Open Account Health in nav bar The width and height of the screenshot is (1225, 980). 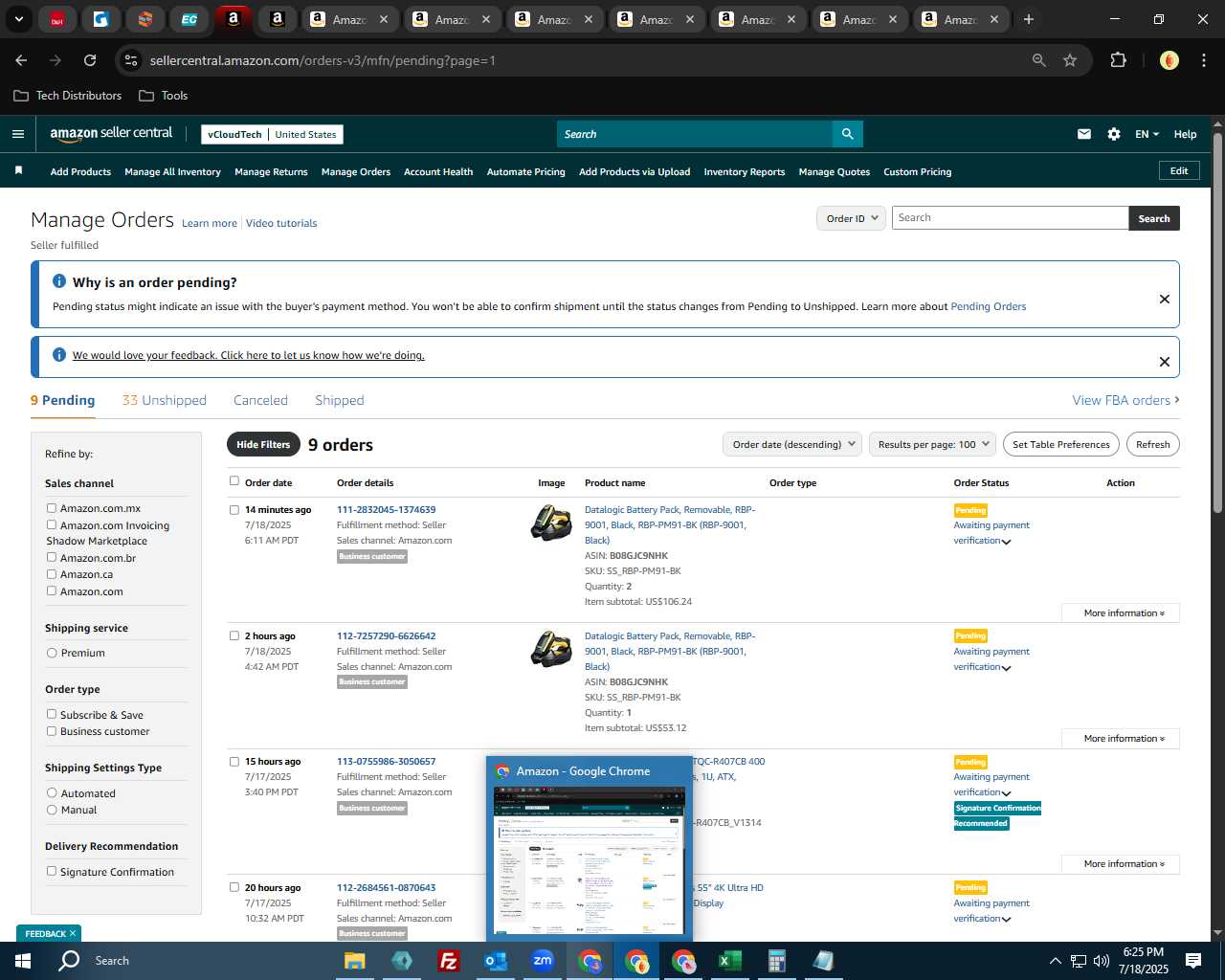pos(438,172)
